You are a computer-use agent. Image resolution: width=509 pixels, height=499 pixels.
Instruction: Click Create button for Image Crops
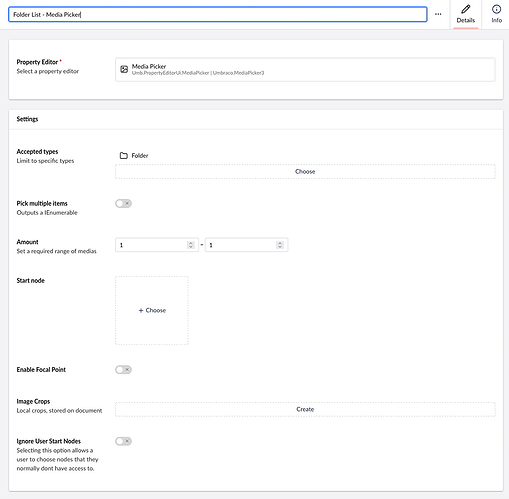point(305,409)
